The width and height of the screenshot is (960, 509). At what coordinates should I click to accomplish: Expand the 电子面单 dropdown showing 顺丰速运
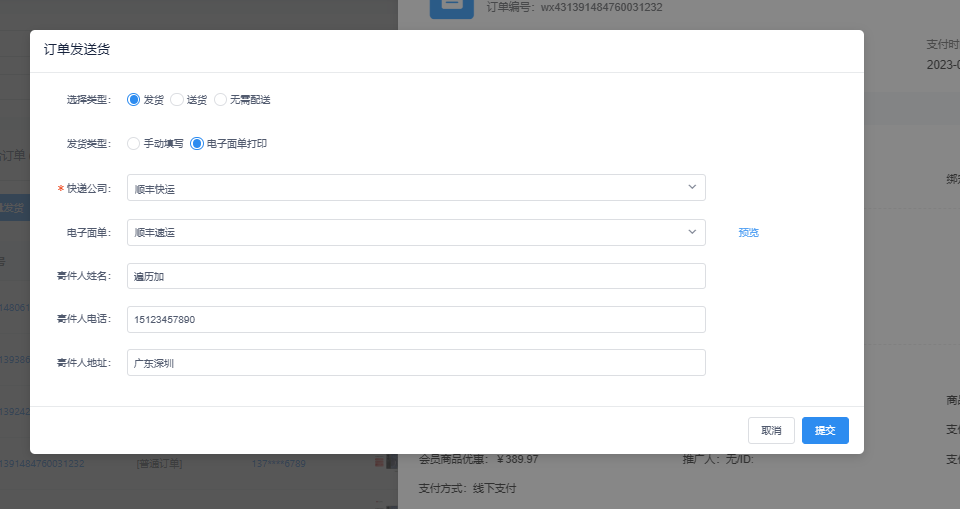[416, 233]
